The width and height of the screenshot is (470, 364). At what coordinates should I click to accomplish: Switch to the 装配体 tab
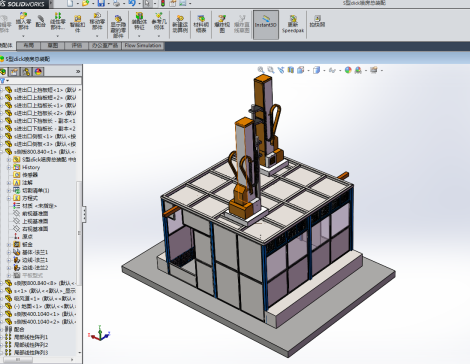pos(7,45)
